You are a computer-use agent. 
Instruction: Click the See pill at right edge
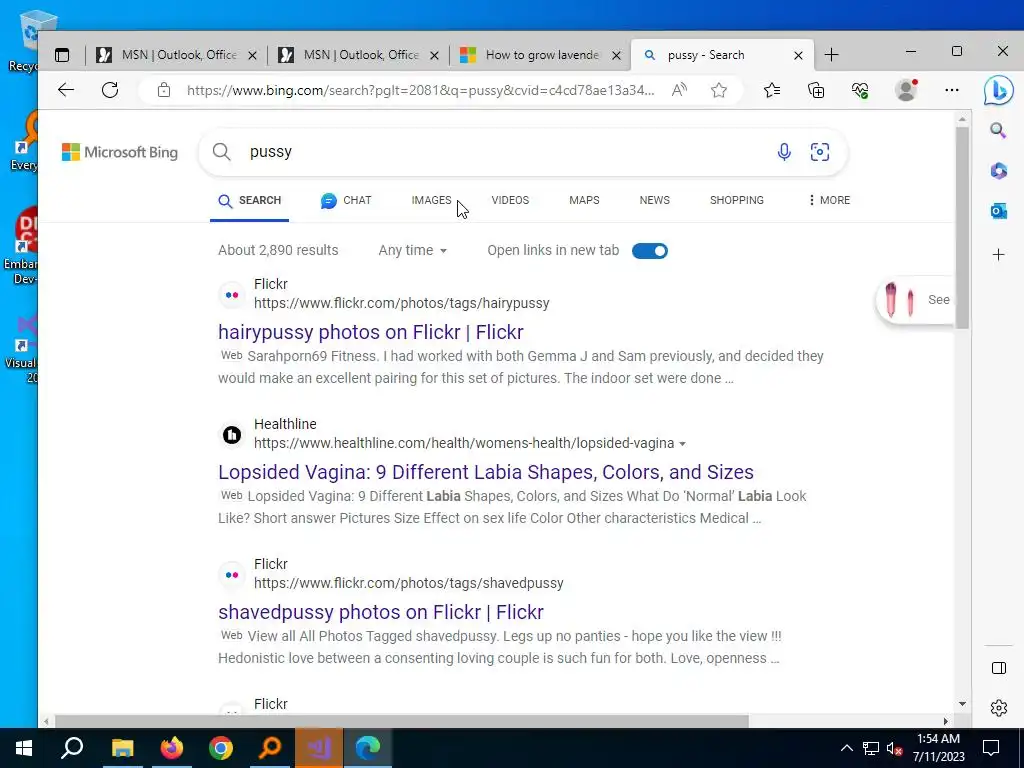click(x=914, y=300)
